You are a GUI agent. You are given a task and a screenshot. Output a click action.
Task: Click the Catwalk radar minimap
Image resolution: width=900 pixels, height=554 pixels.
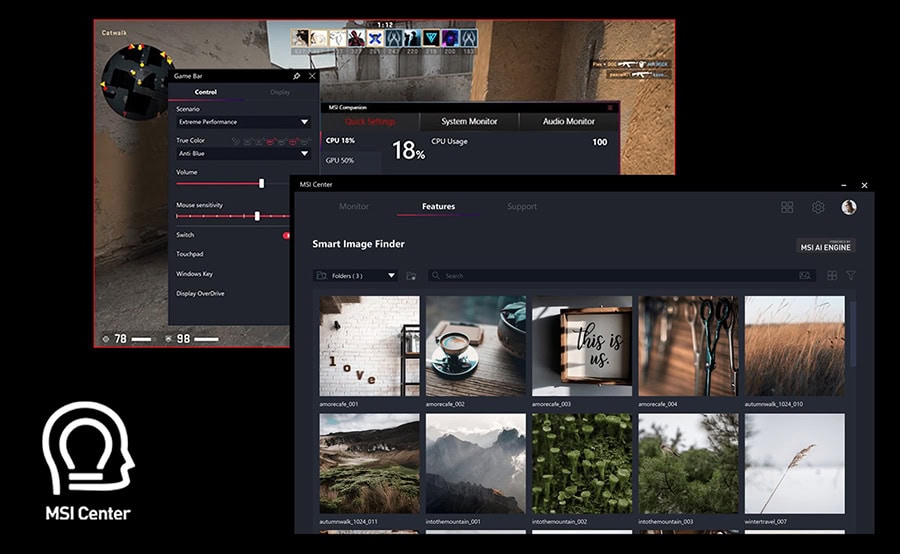(x=137, y=82)
